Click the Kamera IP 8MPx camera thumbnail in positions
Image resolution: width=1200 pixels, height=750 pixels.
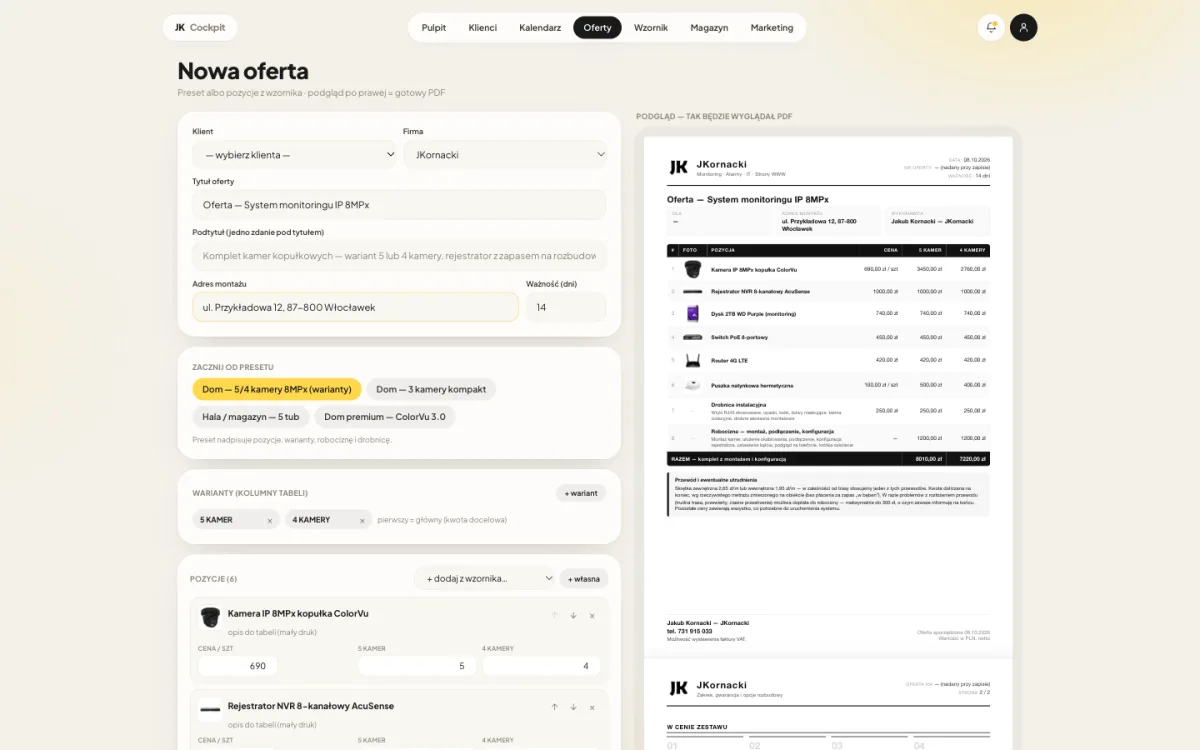tap(210, 617)
